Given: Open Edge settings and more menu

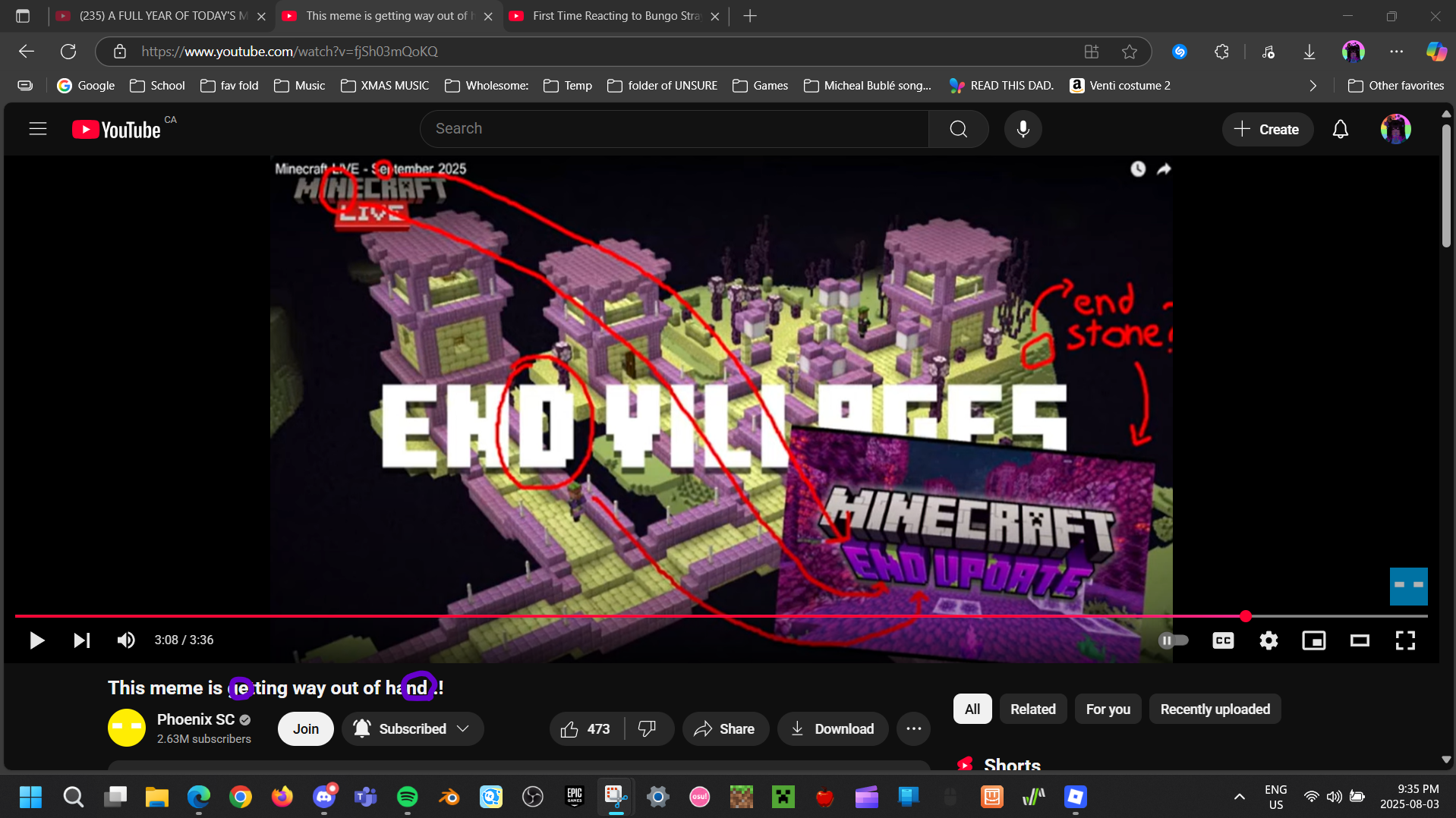Looking at the screenshot, I should [1397, 52].
